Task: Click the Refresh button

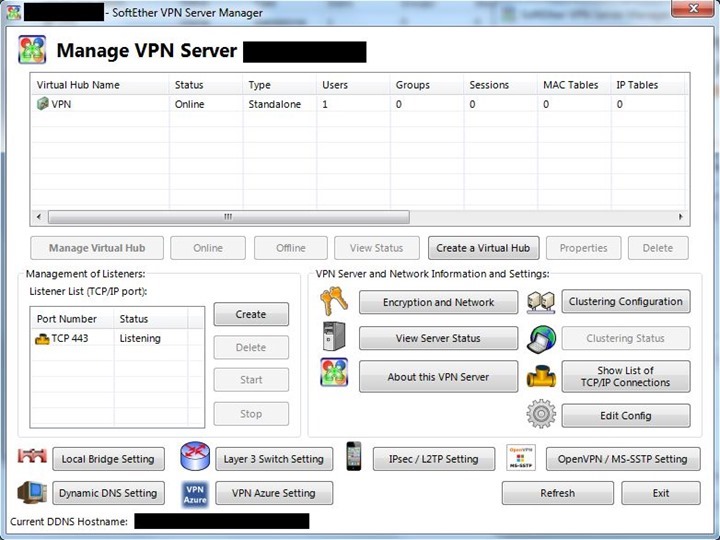Action: point(557,493)
